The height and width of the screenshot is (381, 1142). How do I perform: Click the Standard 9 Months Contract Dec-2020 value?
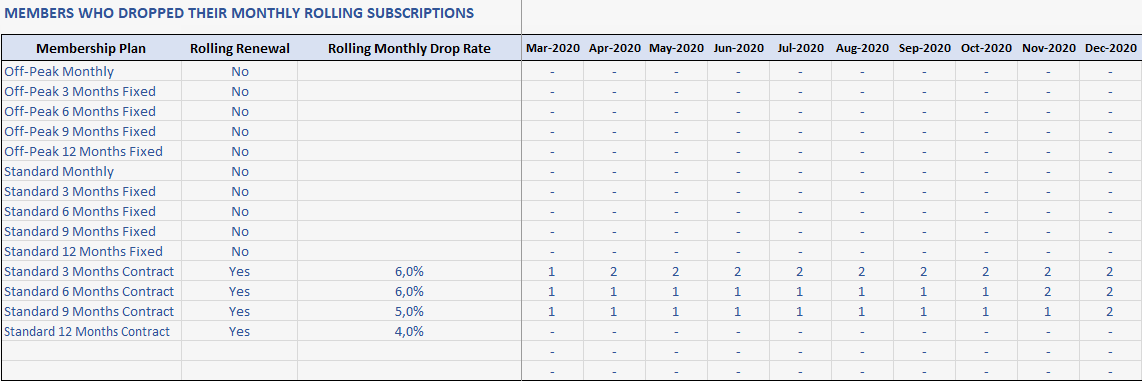coord(1110,312)
